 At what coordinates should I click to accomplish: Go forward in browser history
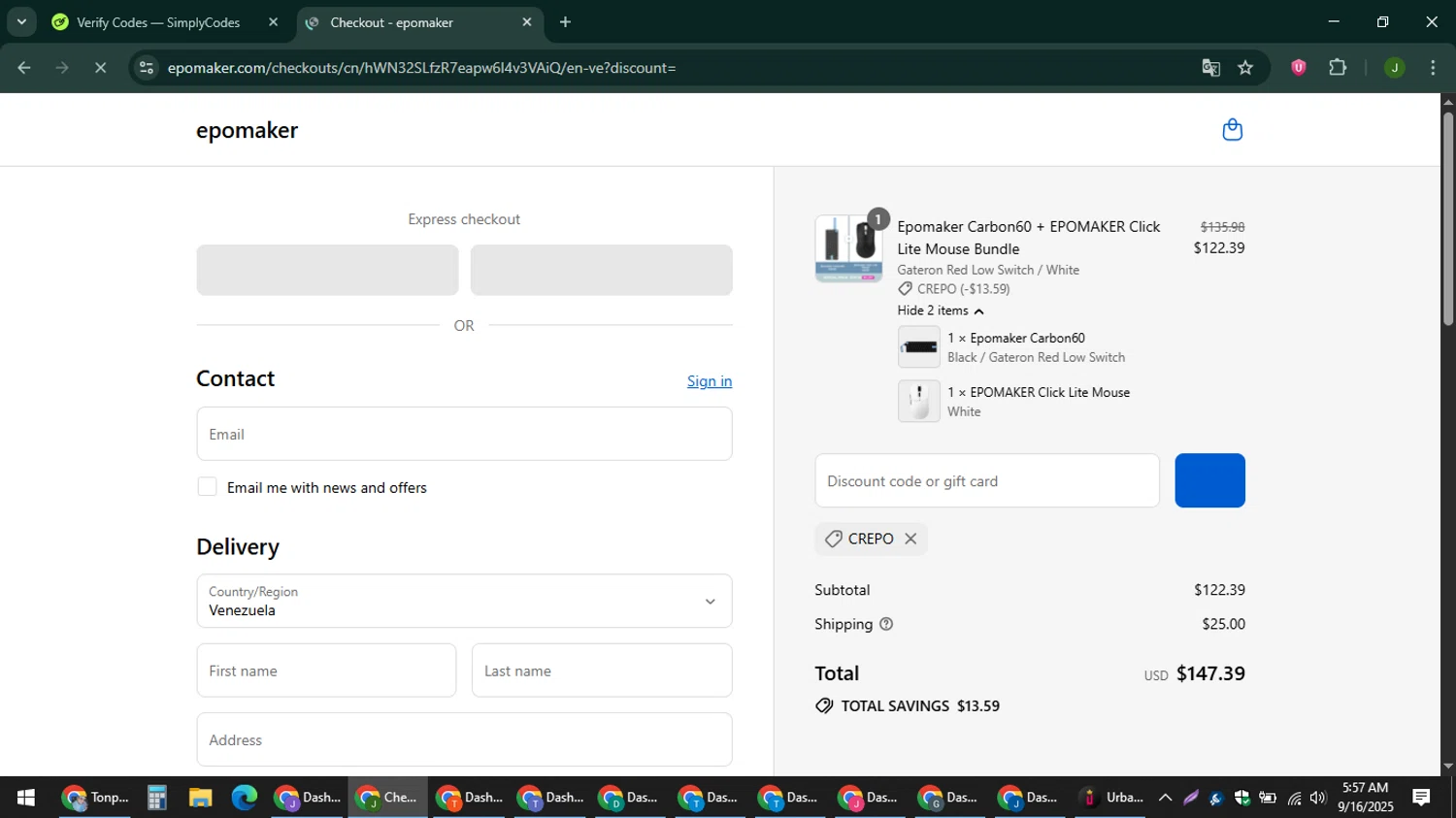(62, 68)
